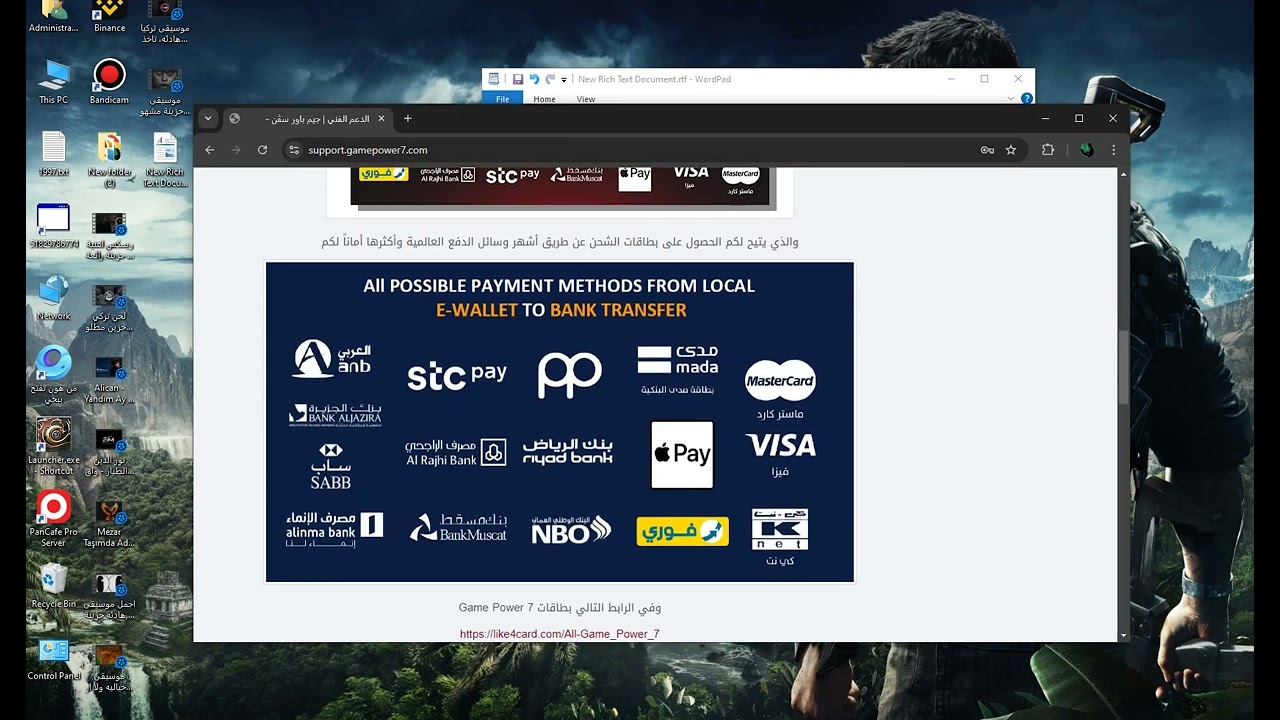
Task: Click the payment methods banner image
Action: [560, 422]
